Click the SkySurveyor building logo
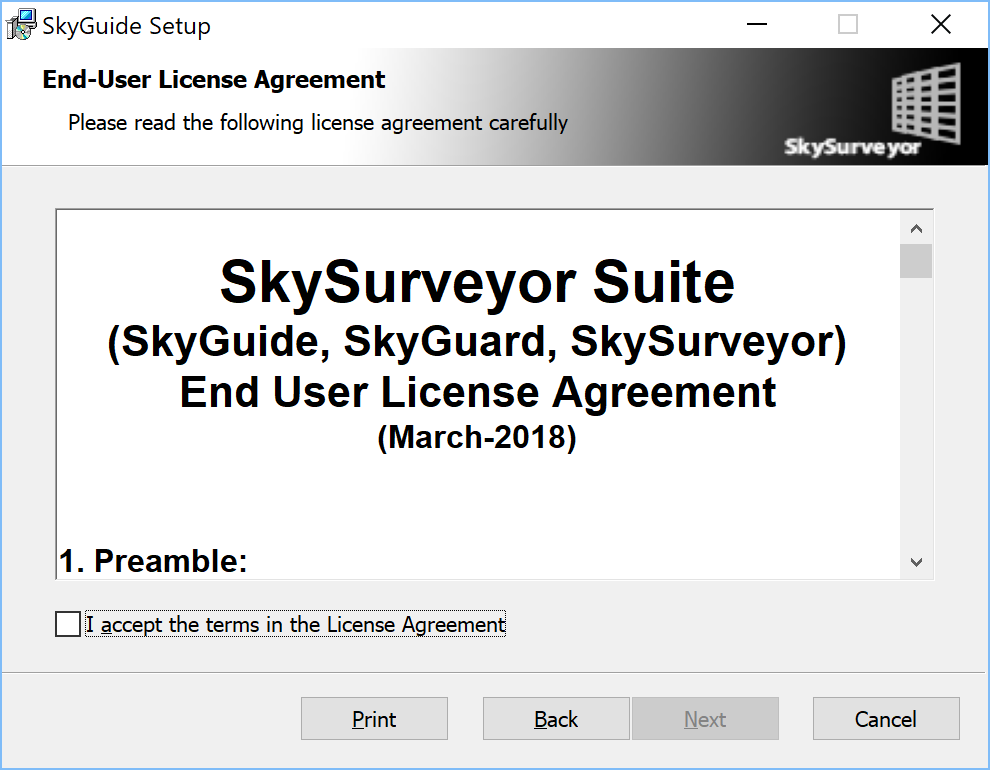Screen dimensions: 990x770 [x=925, y=103]
